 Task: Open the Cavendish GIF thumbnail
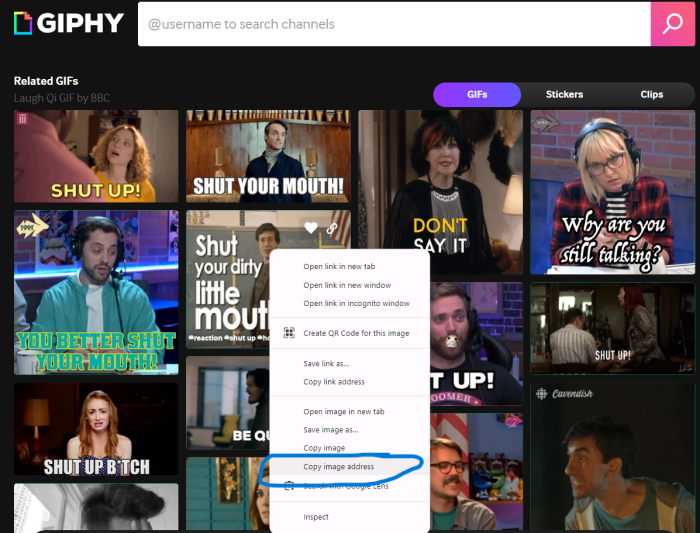point(612,457)
